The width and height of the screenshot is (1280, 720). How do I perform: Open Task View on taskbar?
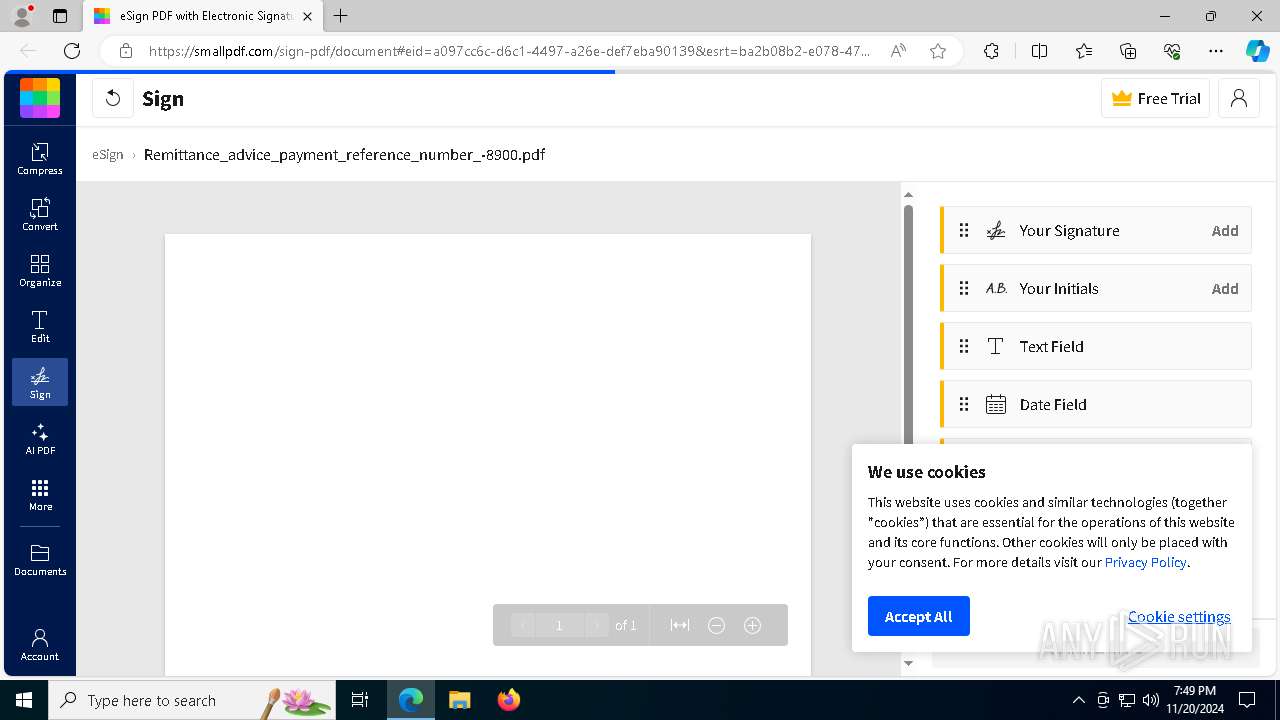(x=360, y=700)
